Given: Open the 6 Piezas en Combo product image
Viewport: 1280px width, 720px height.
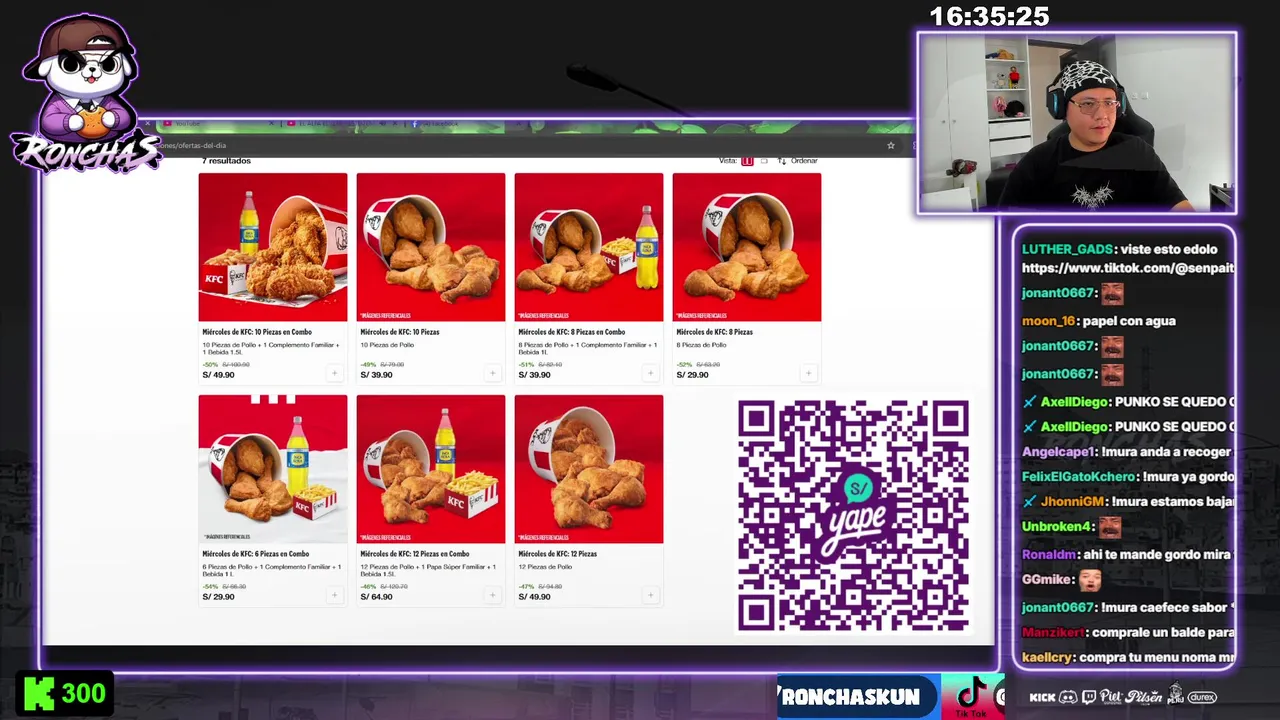Looking at the screenshot, I should pos(273,469).
